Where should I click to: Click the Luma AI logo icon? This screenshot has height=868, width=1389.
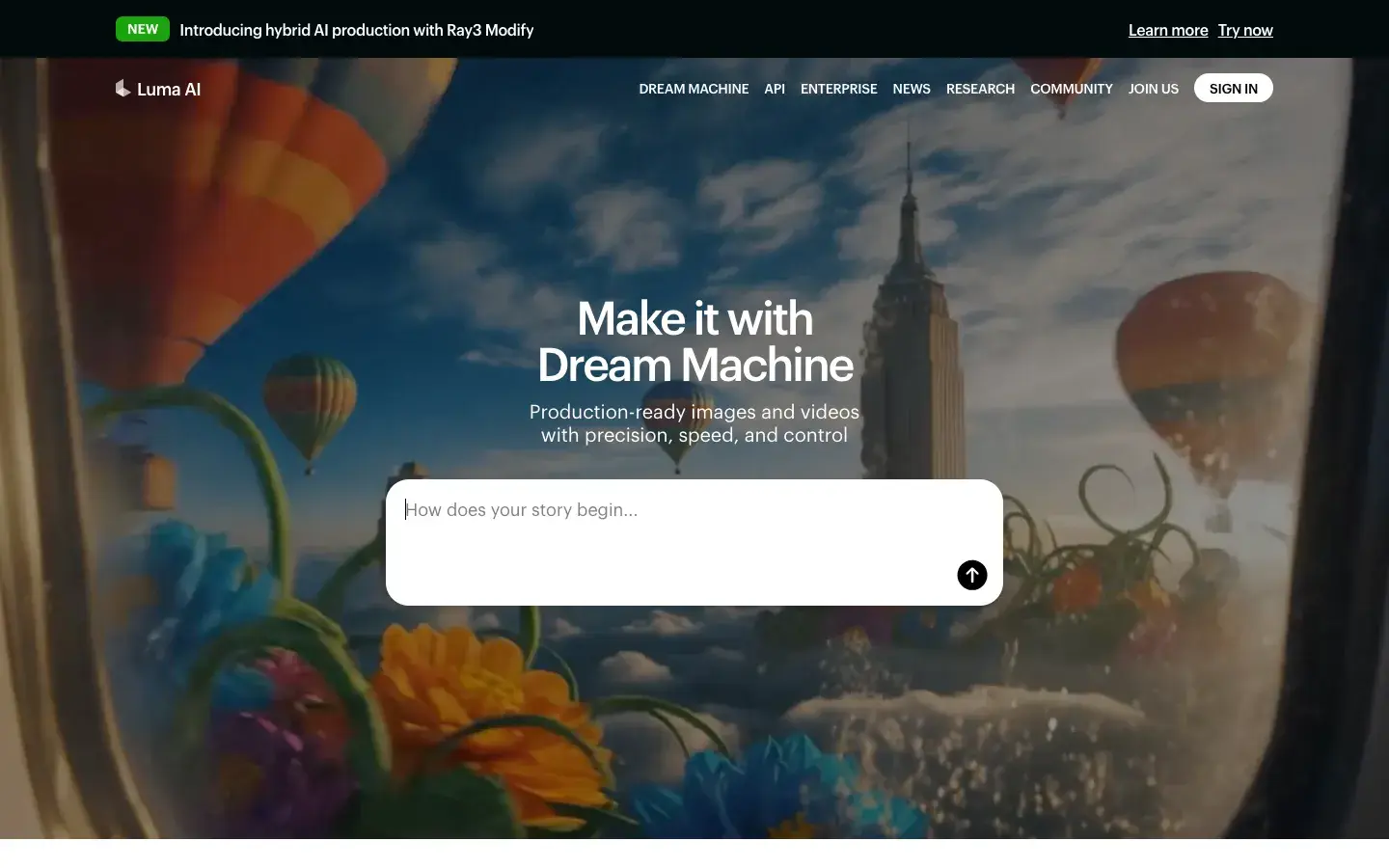(x=123, y=88)
